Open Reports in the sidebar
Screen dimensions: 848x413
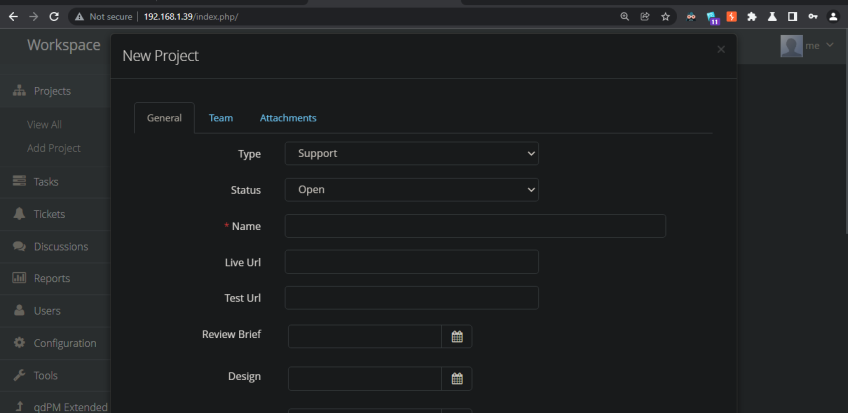tap(55, 278)
